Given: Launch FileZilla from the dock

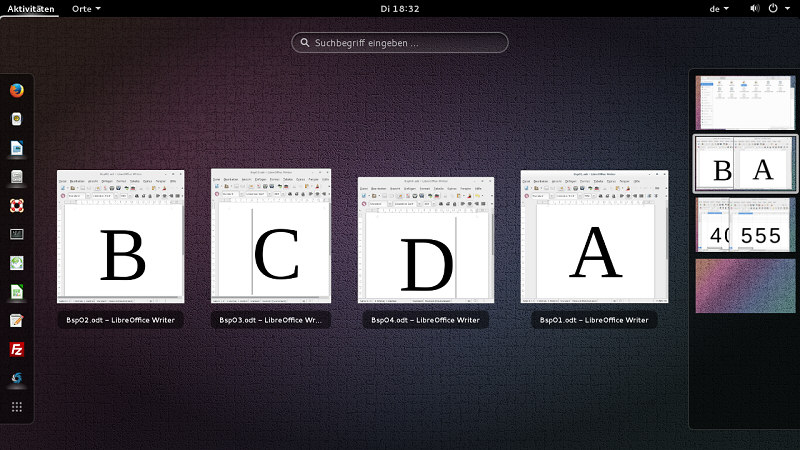Looking at the screenshot, I should point(17,350).
